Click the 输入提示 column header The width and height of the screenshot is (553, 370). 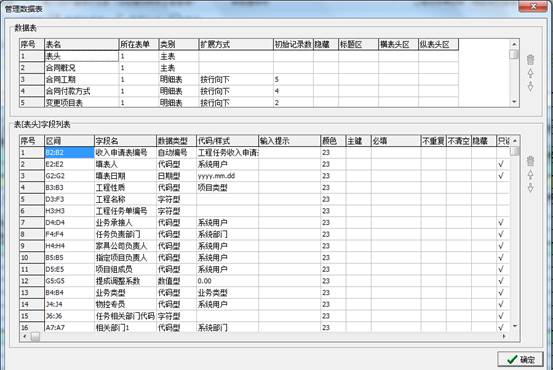(x=289, y=141)
